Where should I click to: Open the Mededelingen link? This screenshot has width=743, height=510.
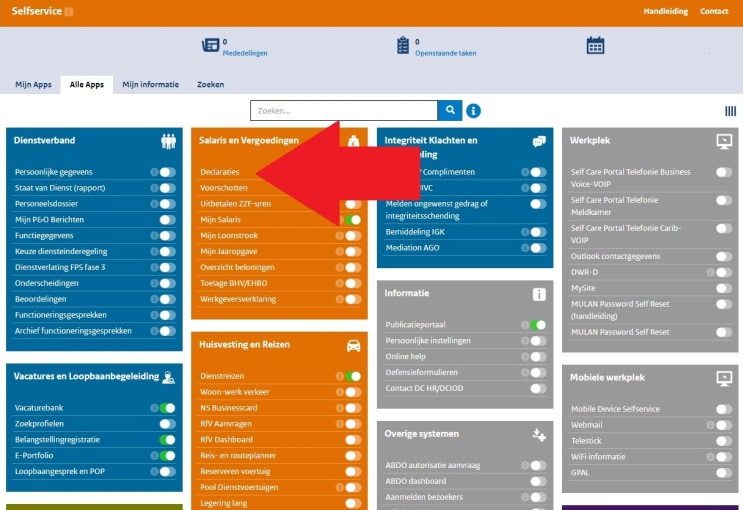245,53
